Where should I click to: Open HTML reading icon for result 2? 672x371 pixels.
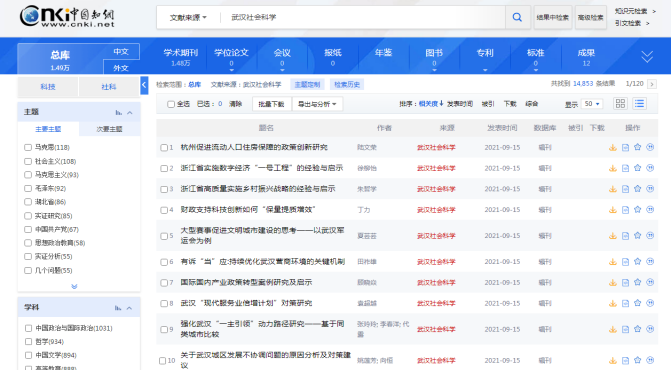(x=625, y=168)
